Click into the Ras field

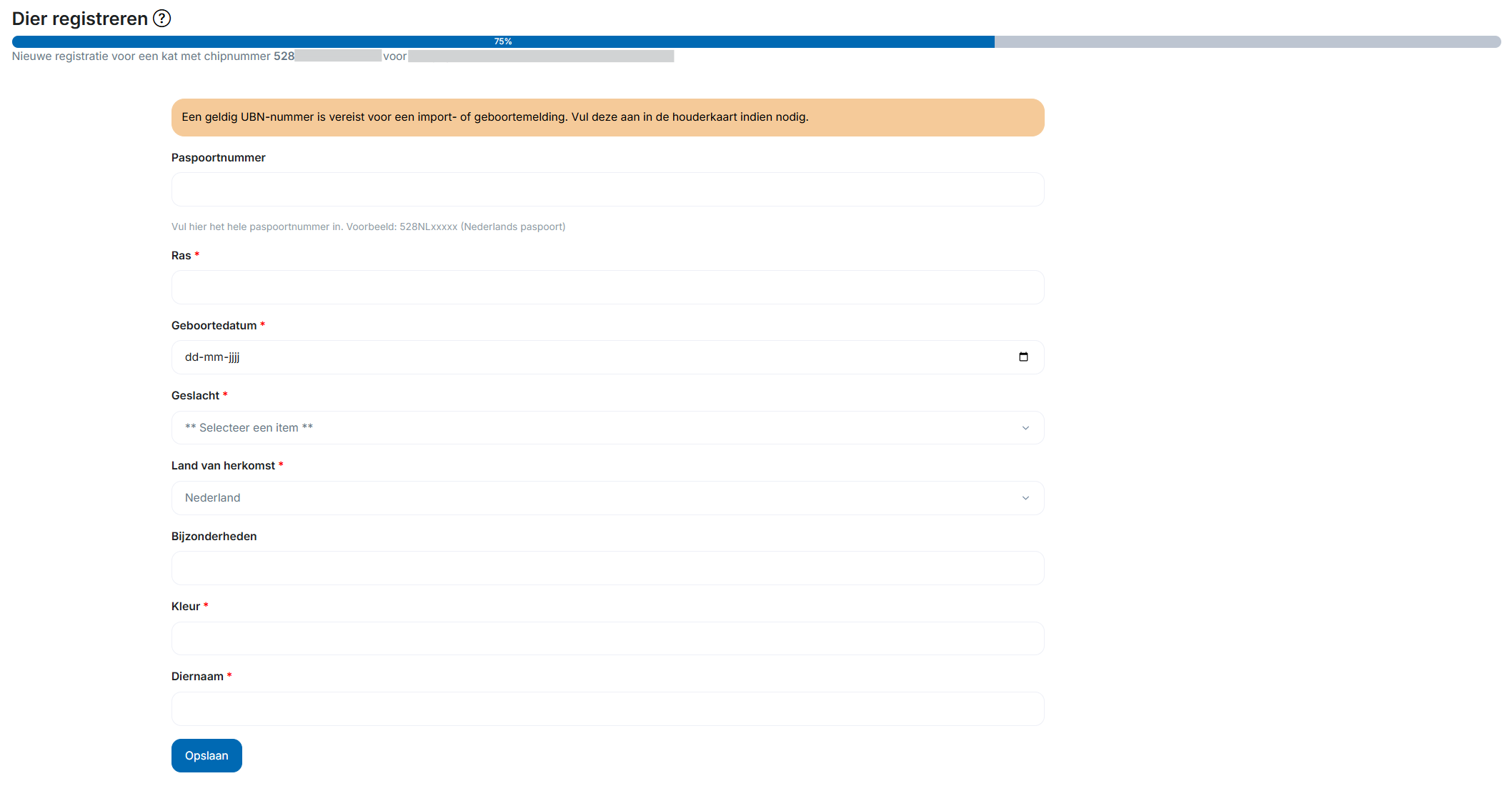tap(607, 287)
